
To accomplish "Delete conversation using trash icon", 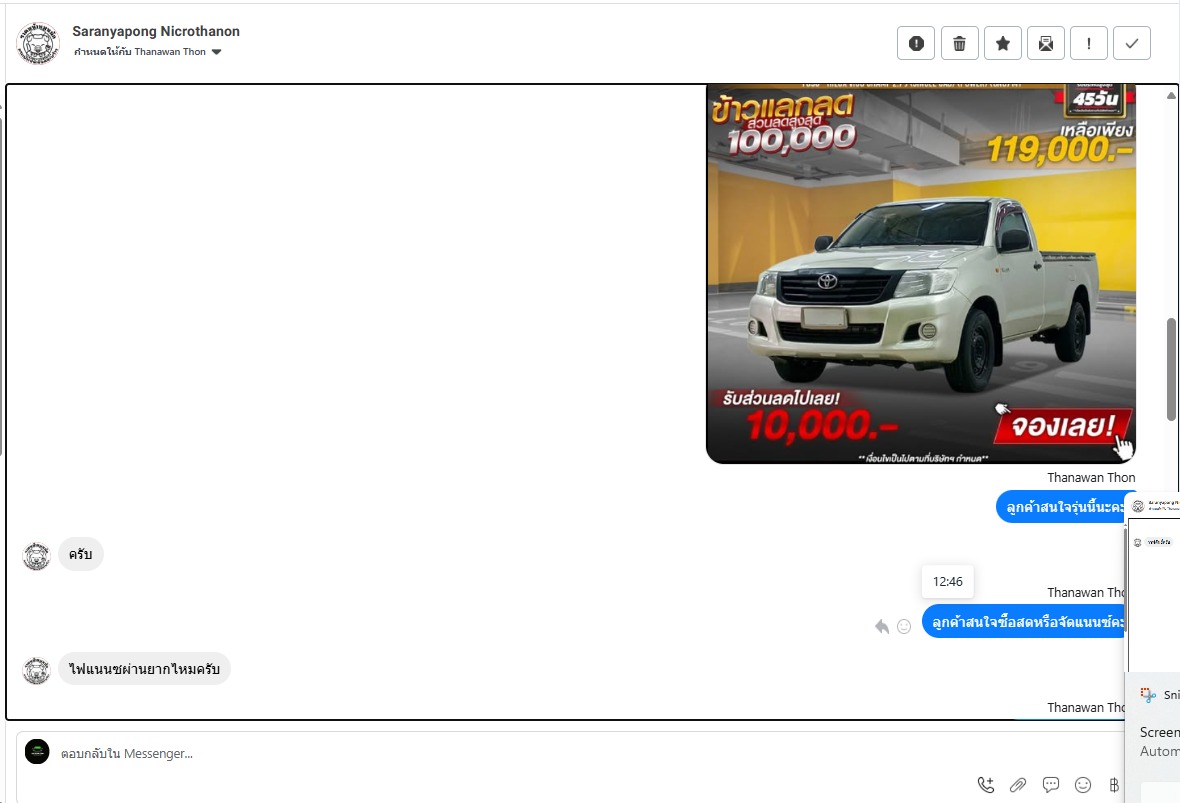I will [959, 43].
